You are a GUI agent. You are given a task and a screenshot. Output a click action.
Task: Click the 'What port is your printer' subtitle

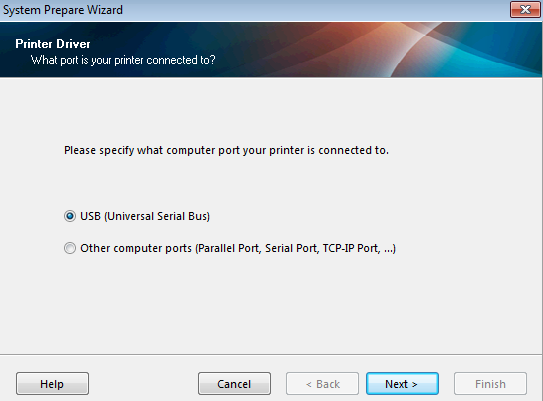[x=123, y=60]
